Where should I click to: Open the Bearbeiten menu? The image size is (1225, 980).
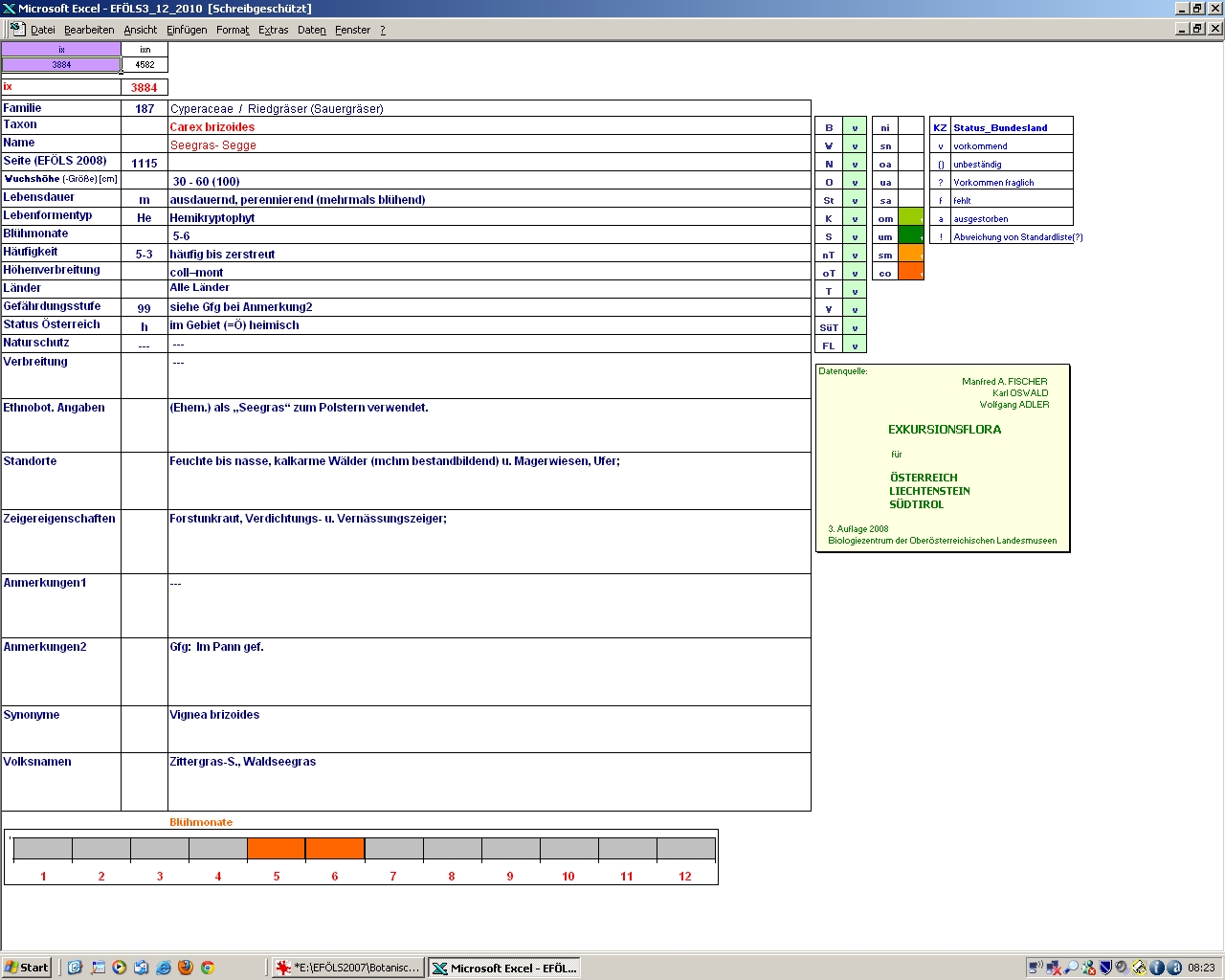click(x=89, y=30)
